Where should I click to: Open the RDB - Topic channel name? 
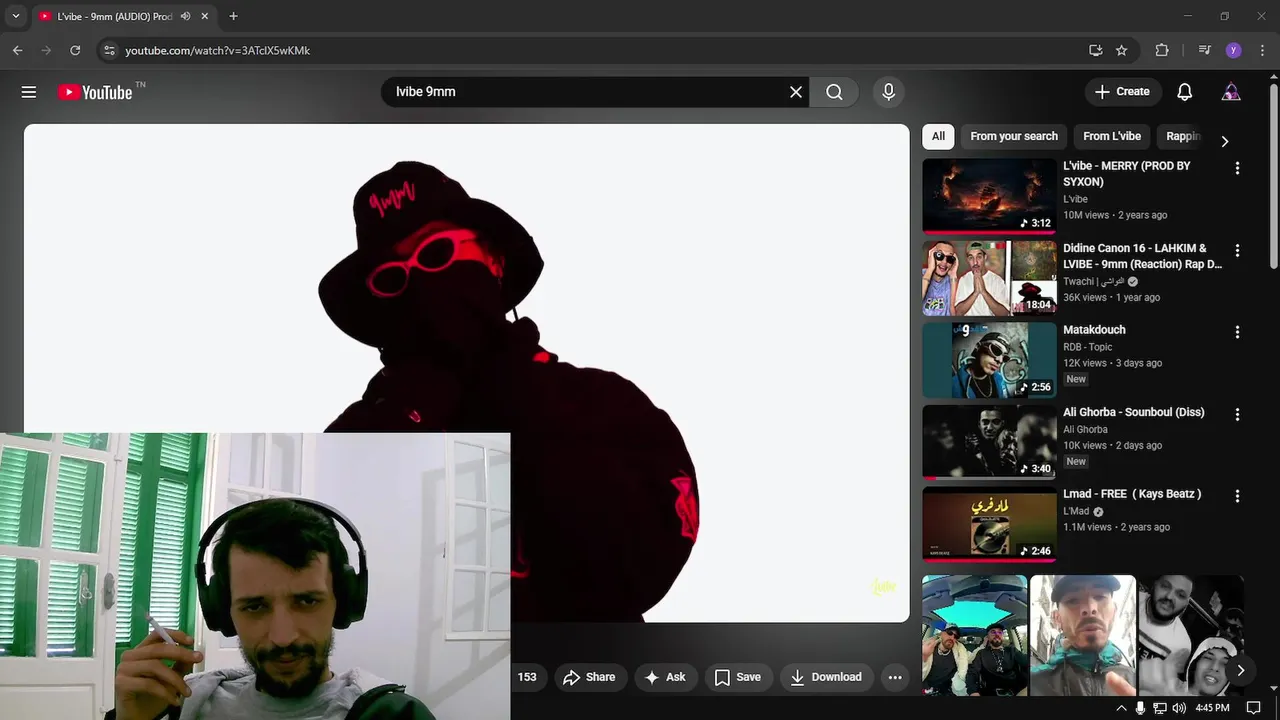(x=1087, y=347)
